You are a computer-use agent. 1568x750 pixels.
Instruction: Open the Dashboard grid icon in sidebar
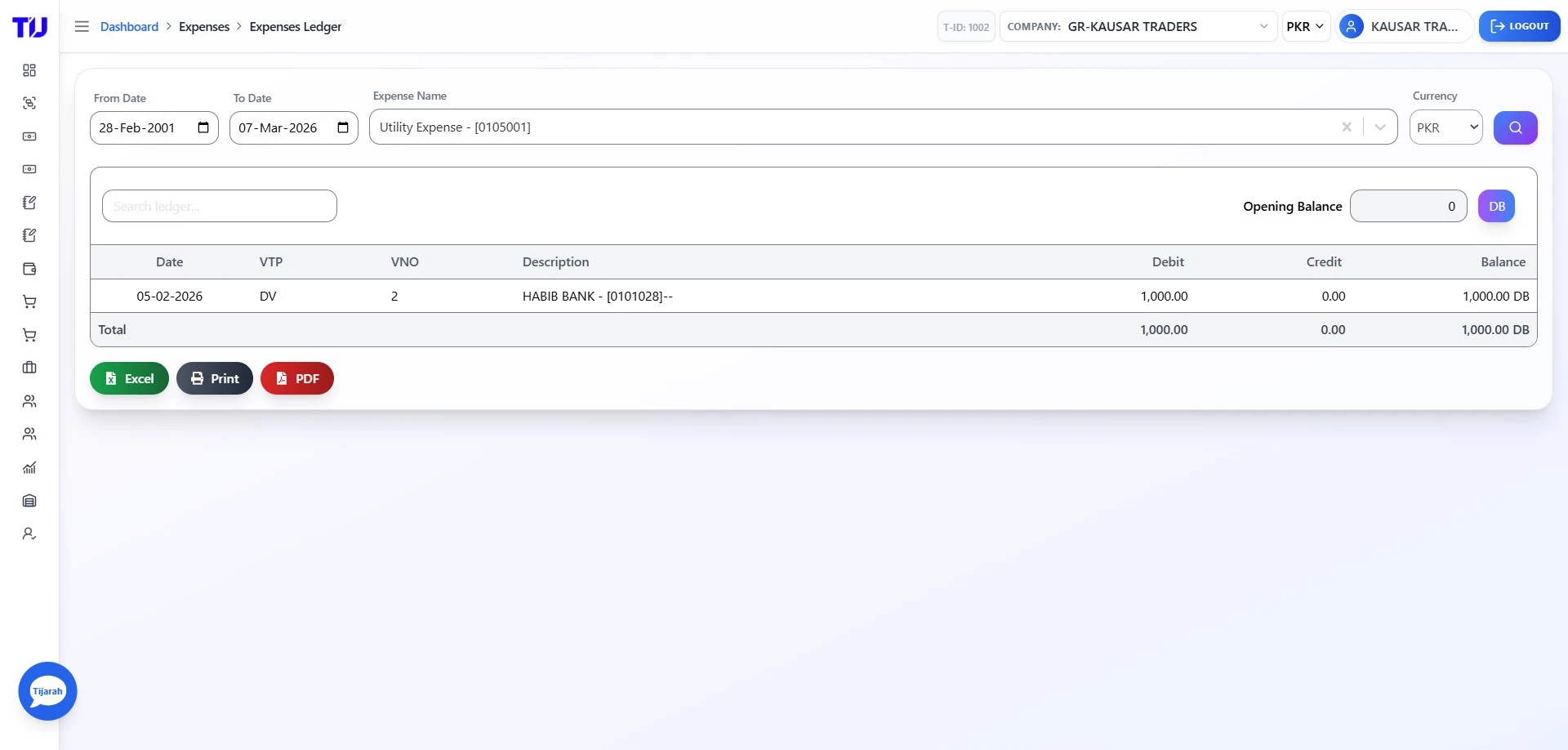pos(29,70)
